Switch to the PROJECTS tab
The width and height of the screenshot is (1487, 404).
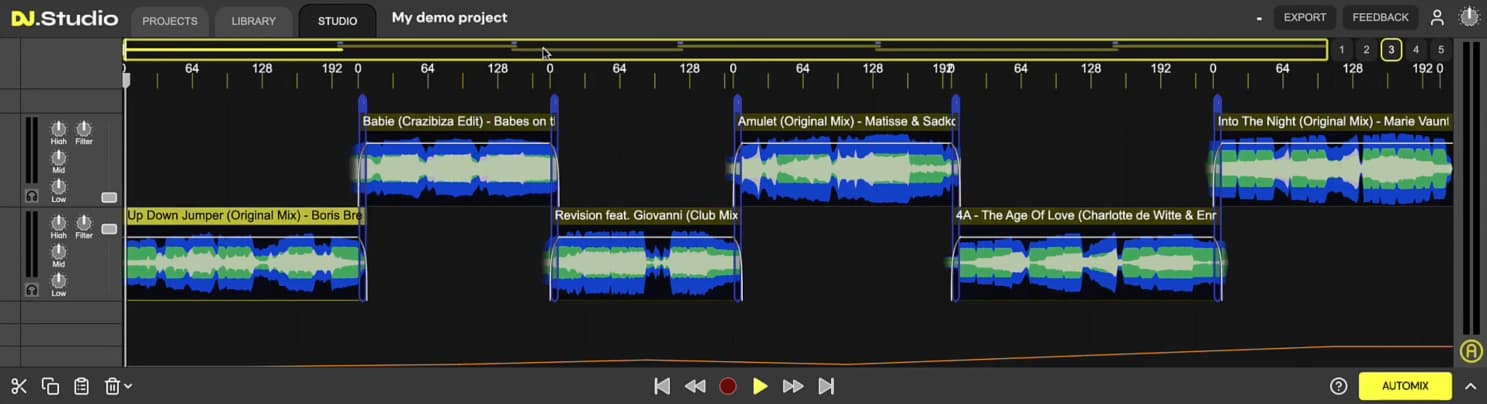(169, 21)
